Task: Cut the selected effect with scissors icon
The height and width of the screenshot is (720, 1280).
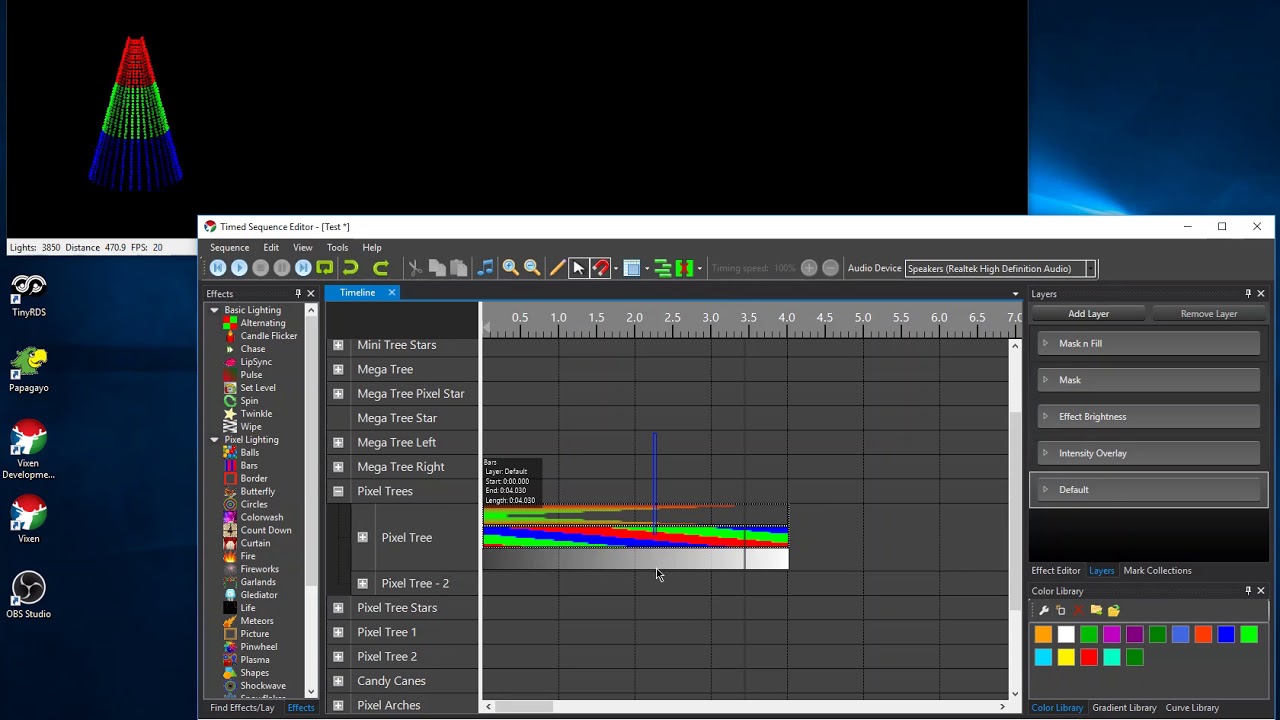Action: point(415,268)
